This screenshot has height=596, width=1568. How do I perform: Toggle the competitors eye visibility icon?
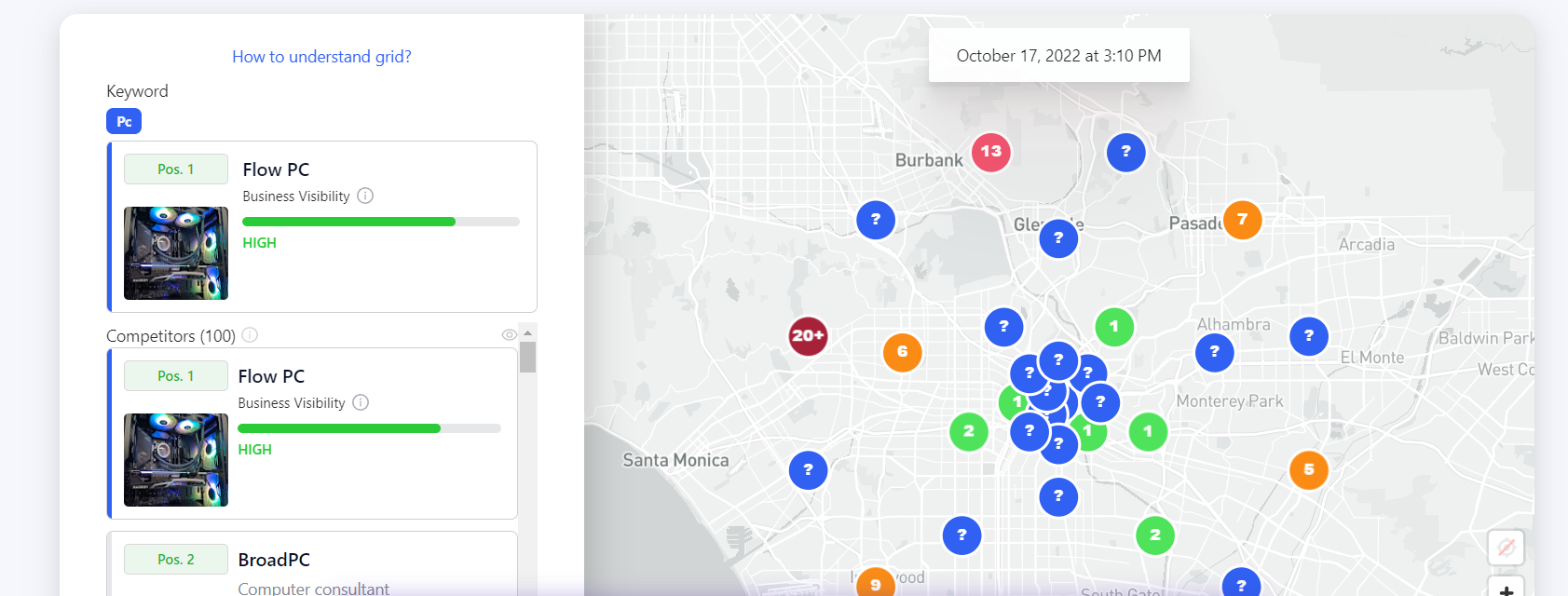click(x=509, y=334)
